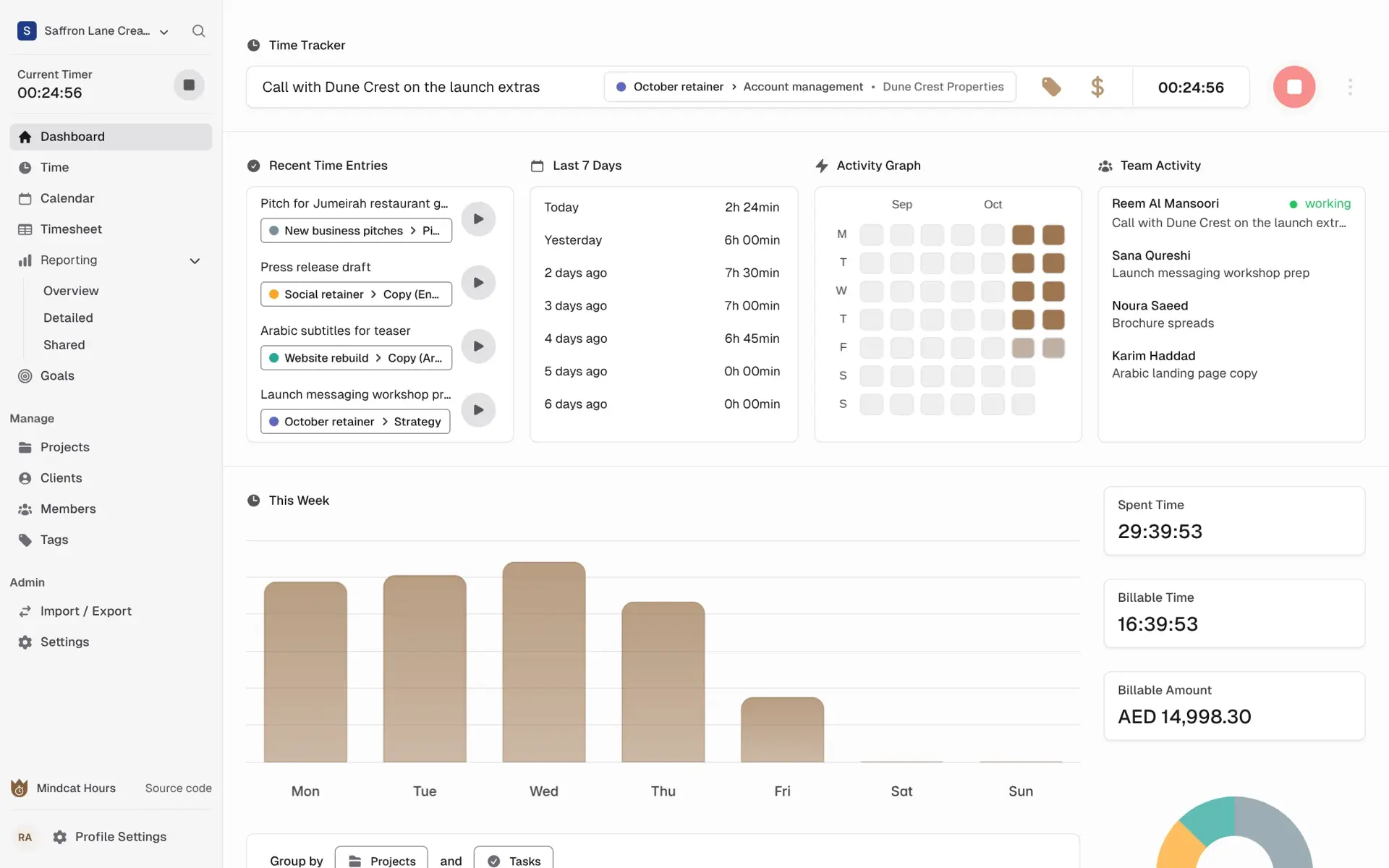The width and height of the screenshot is (1389, 868).
Task: Click the Wednesday bar in This Week chart
Action: (x=544, y=662)
